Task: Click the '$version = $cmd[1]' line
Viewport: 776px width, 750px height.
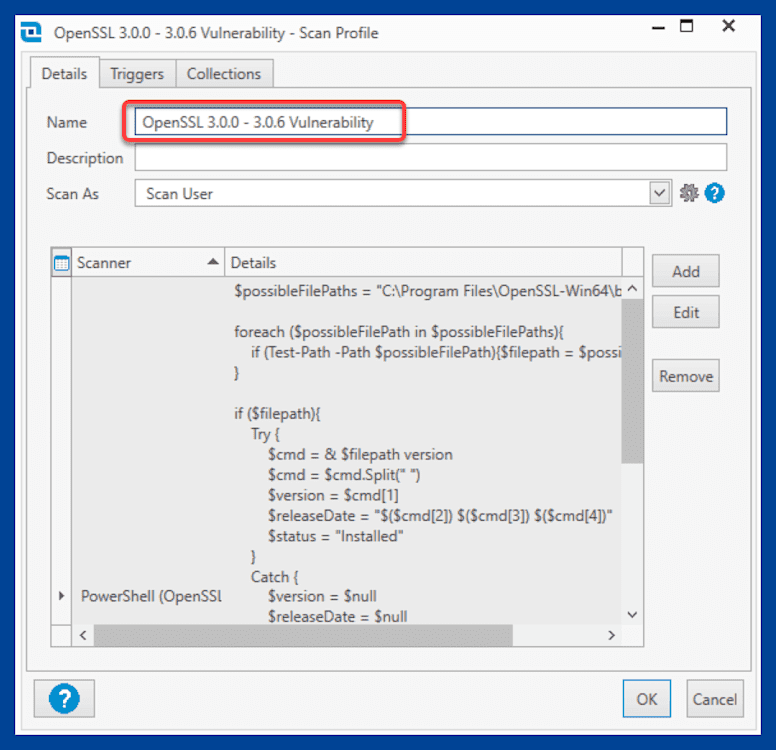Action: click(333, 495)
